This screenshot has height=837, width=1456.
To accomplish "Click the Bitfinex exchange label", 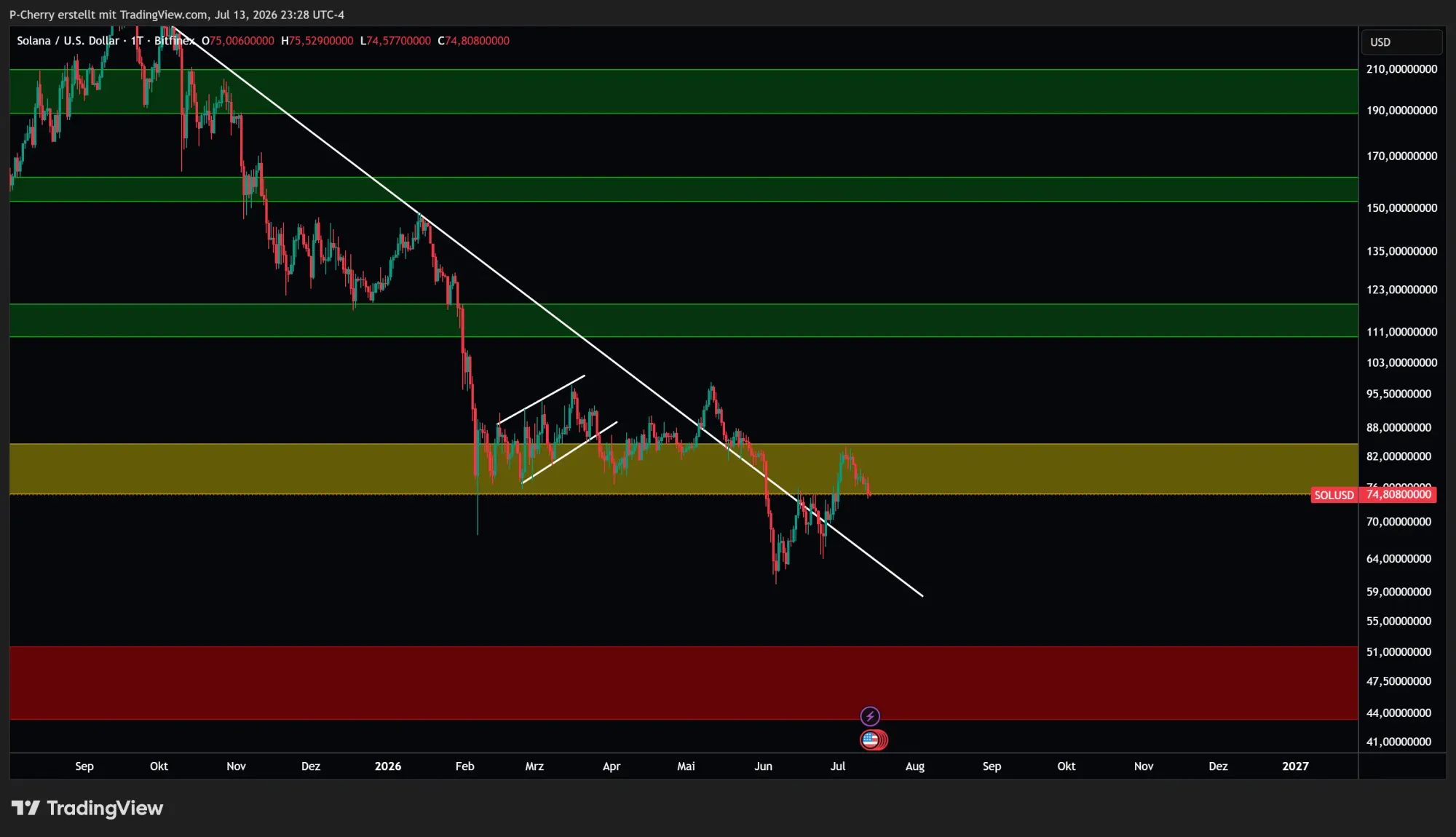I will click(x=174, y=41).
